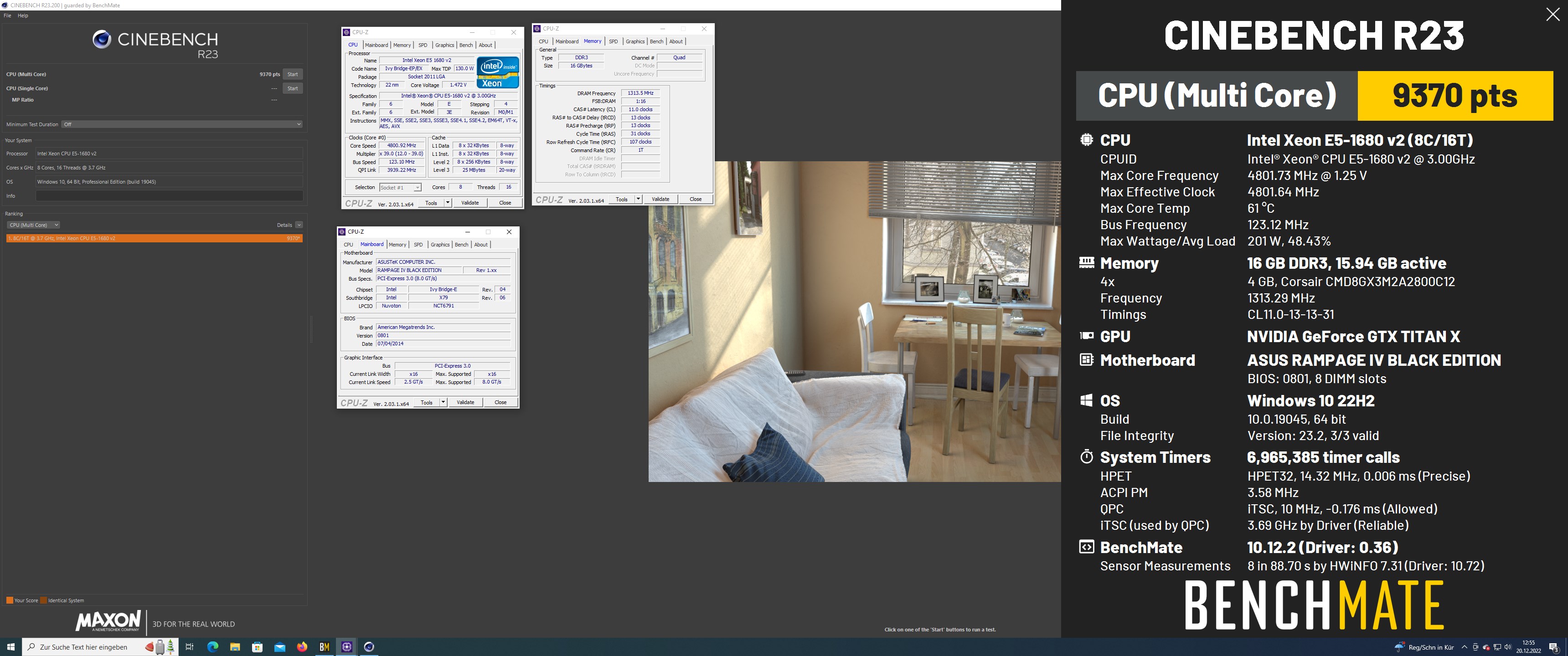Open File Explorer from the taskbar

[x=235, y=647]
